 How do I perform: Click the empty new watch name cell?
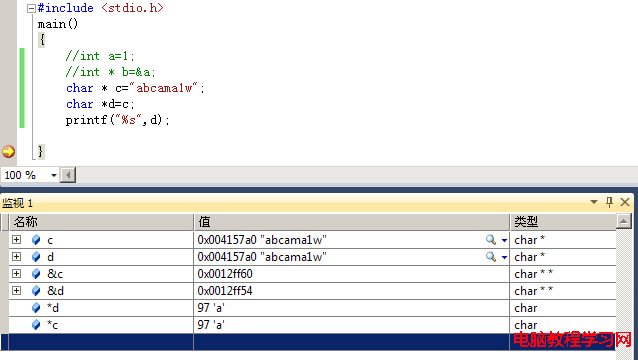[101, 342]
